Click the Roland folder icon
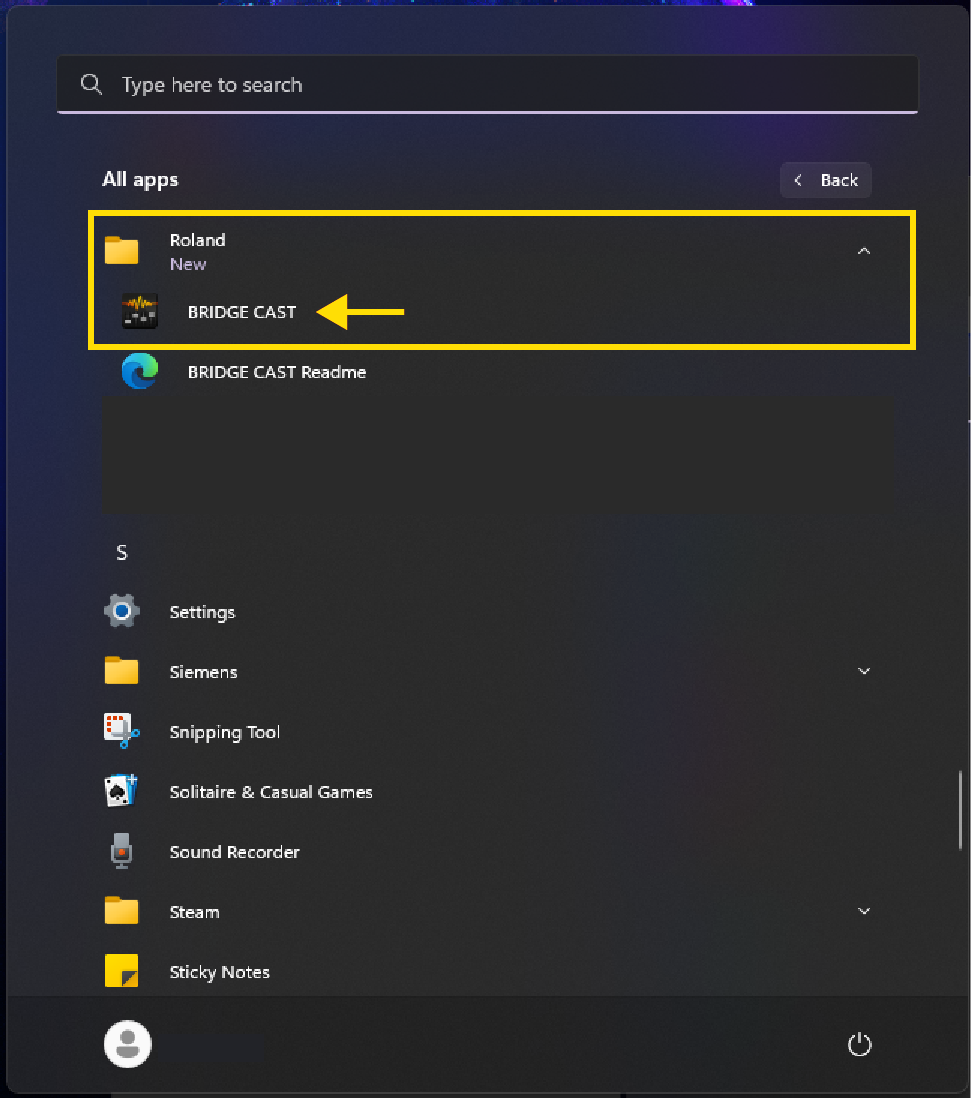Screen dimensions: 971x1098 coord(121,250)
